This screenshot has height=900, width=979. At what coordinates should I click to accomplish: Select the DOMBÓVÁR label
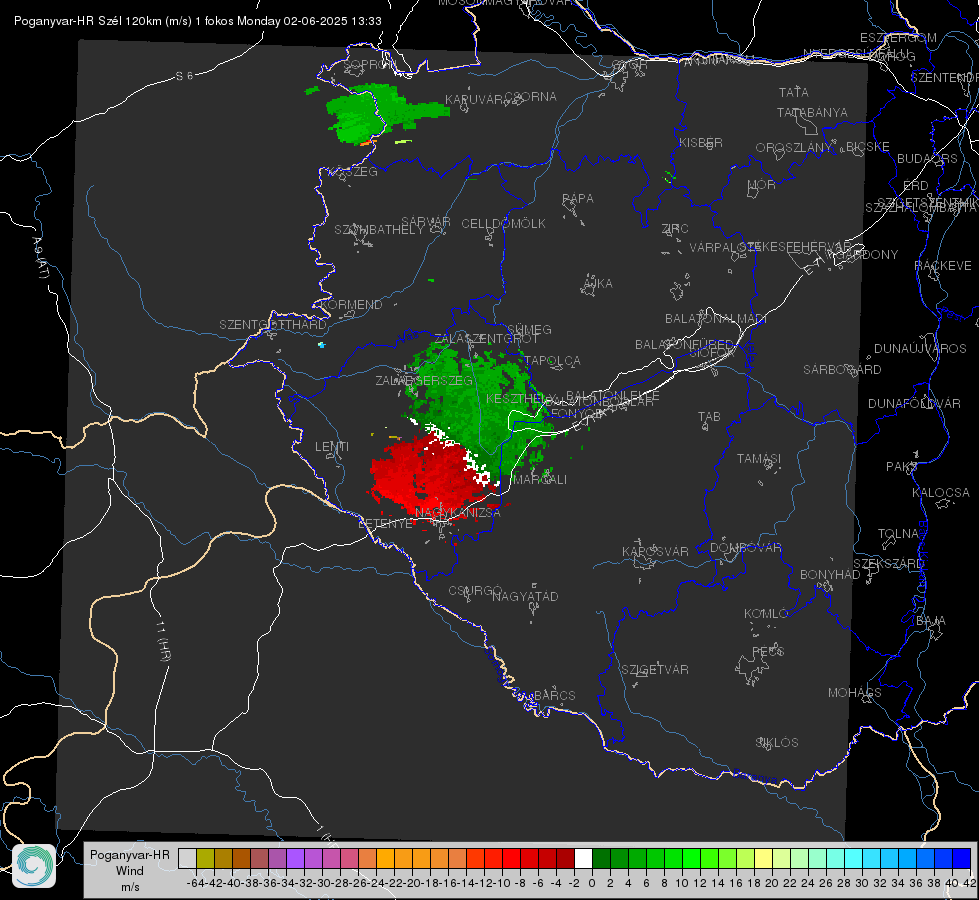(745, 548)
